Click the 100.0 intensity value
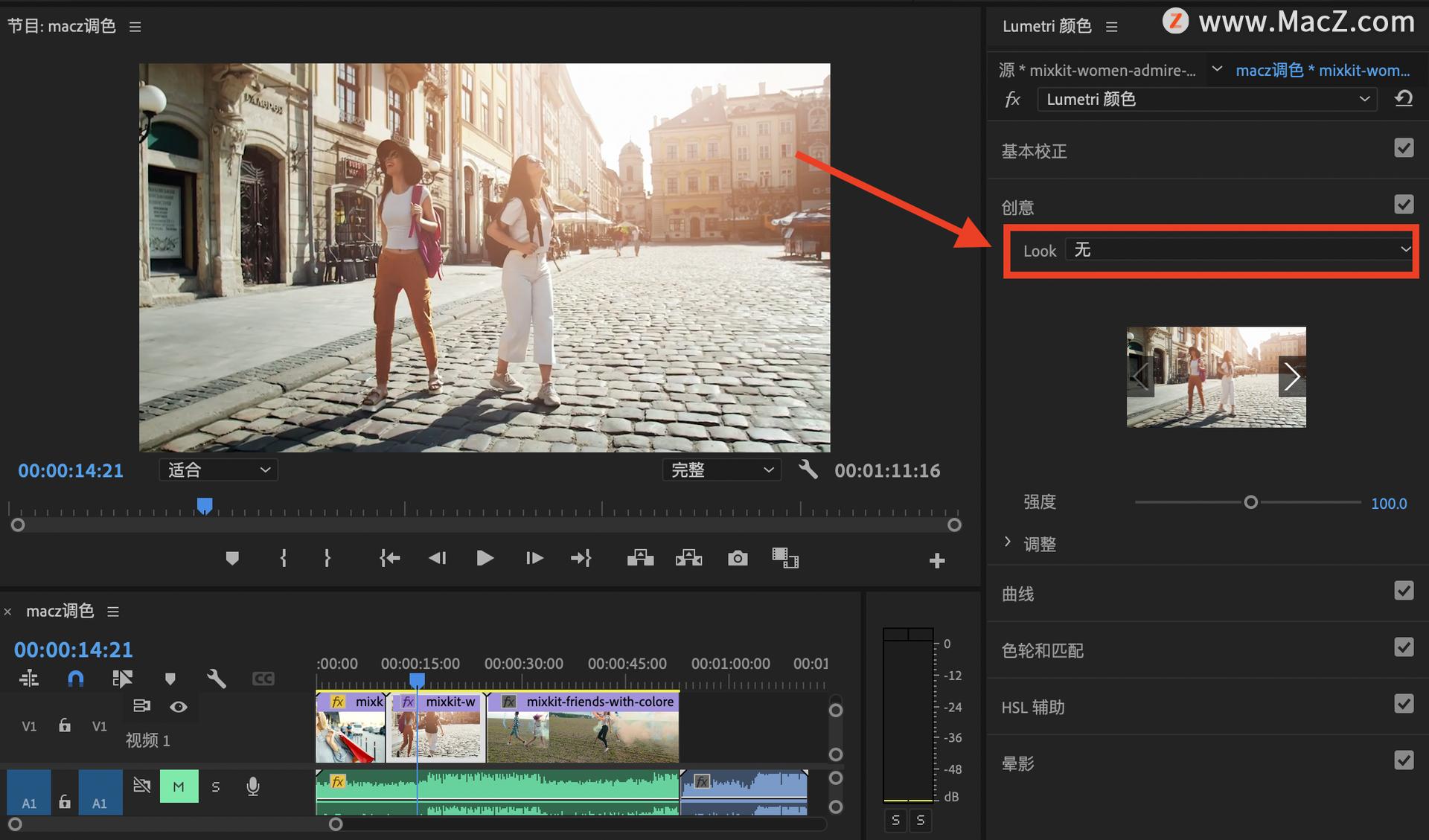 [x=1389, y=503]
